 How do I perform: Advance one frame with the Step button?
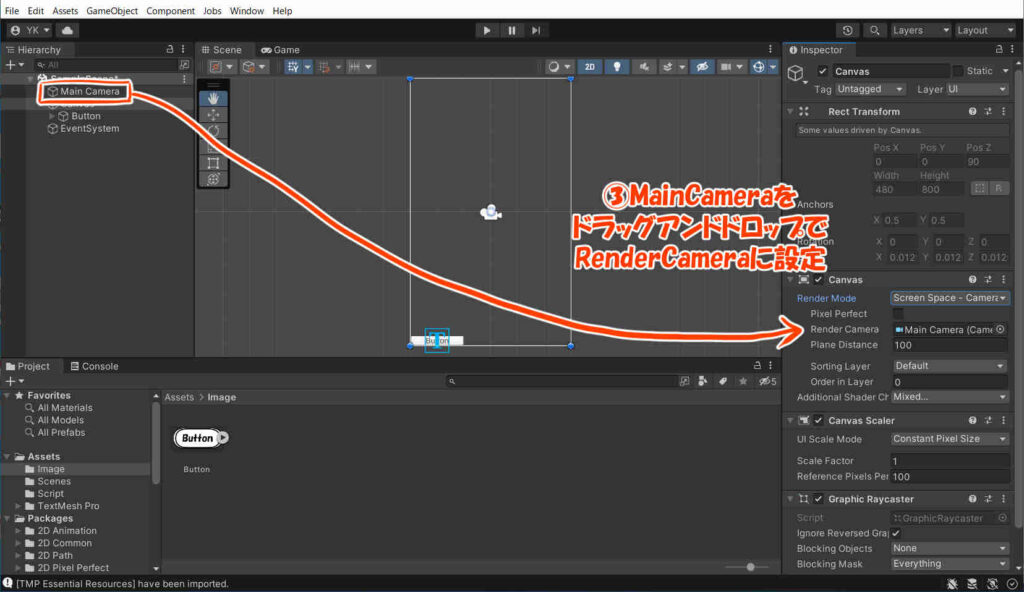[x=536, y=30]
